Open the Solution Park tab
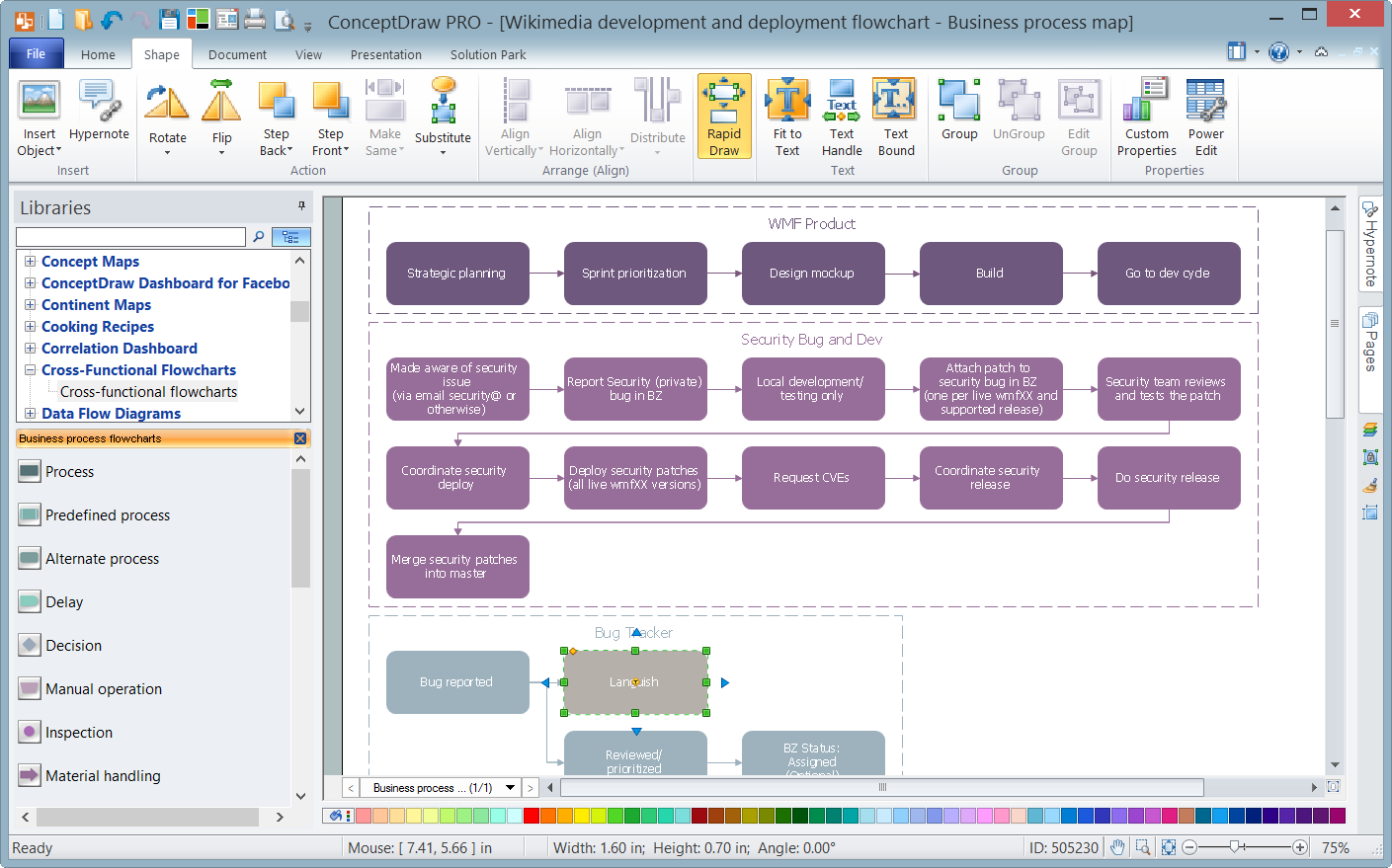This screenshot has width=1392, height=868. (488, 55)
